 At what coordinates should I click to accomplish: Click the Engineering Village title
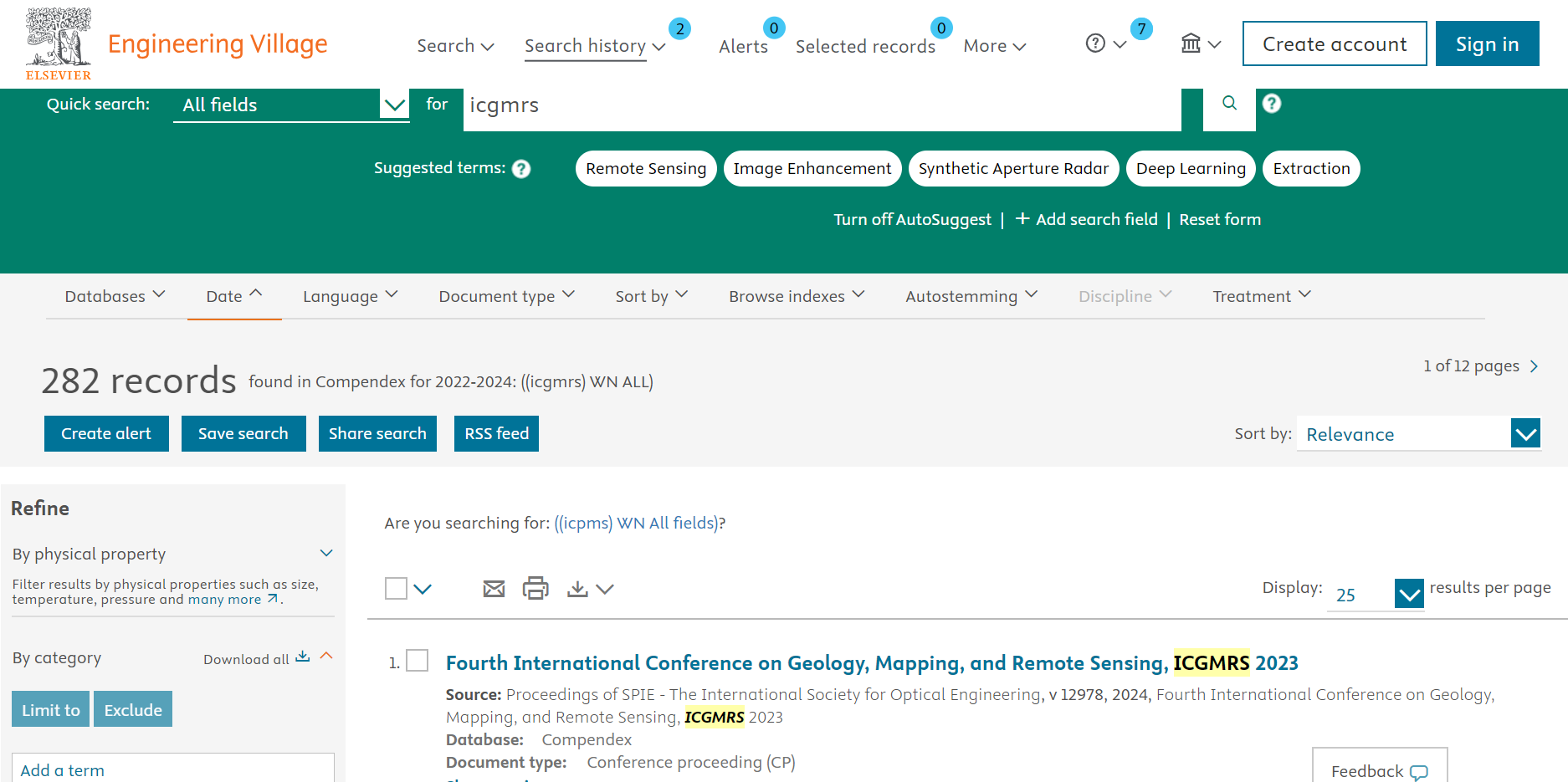click(x=218, y=43)
